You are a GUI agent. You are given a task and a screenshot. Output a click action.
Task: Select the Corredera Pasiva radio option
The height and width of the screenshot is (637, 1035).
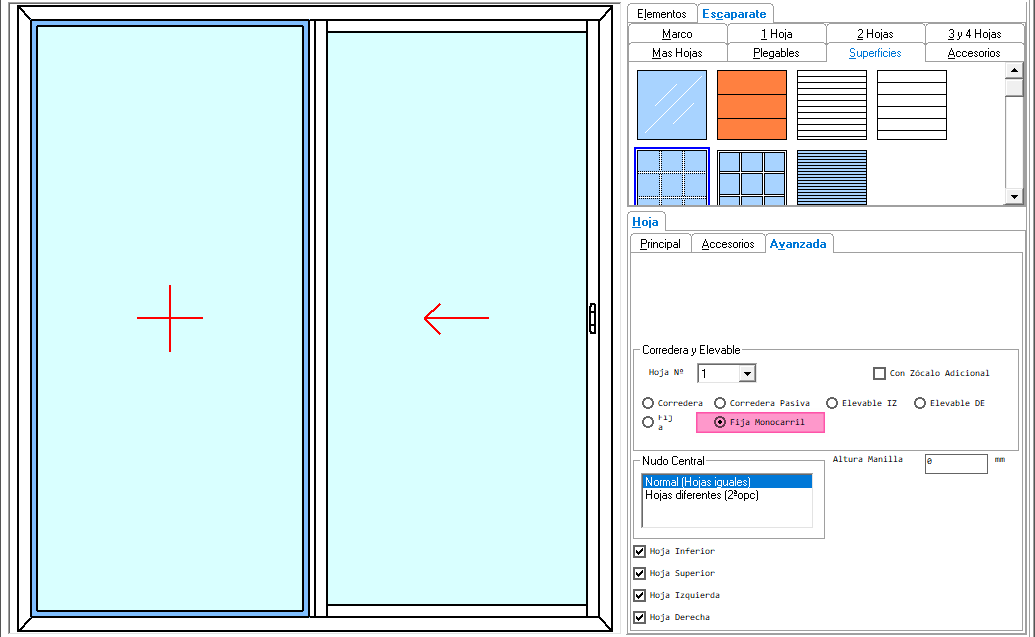(x=720, y=403)
